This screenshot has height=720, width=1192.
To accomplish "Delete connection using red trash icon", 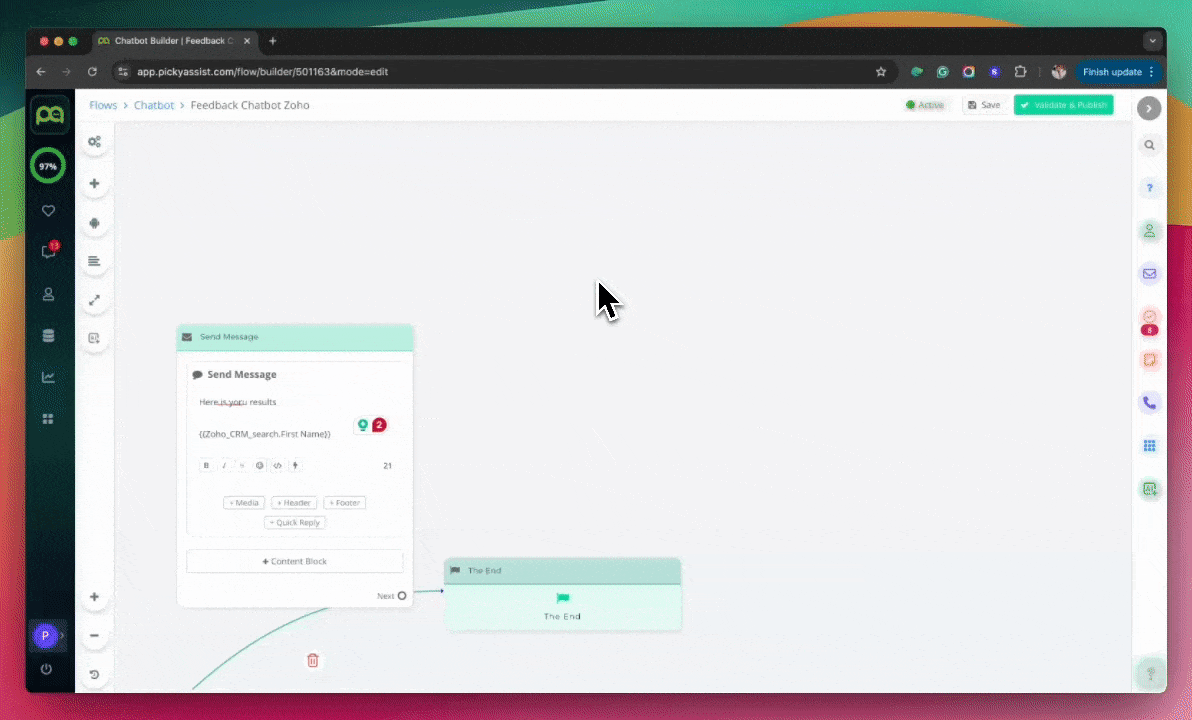I will pos(313,660).
